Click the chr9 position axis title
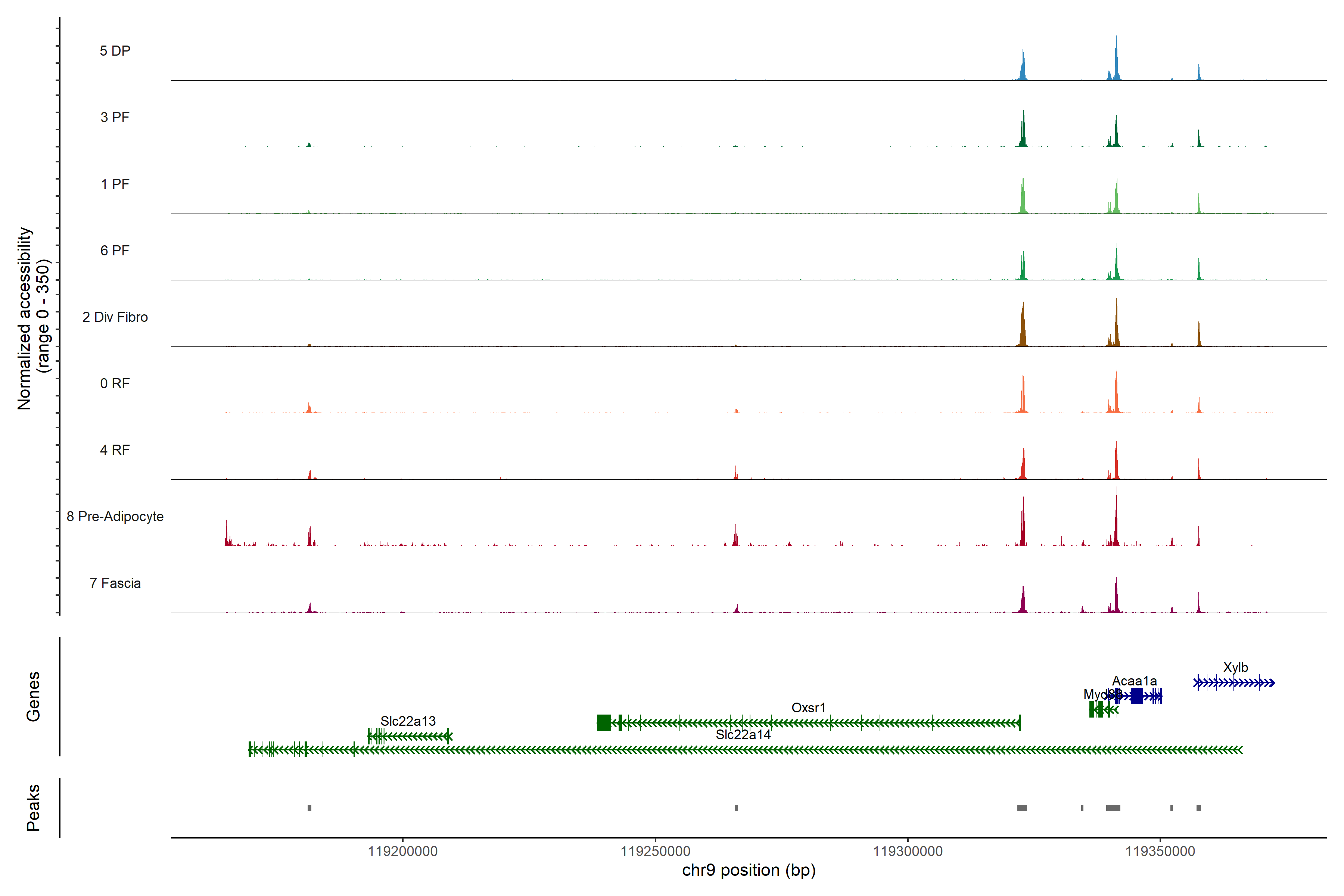The height and width of the screenshot is (896, 1344). tap(749, 870)
